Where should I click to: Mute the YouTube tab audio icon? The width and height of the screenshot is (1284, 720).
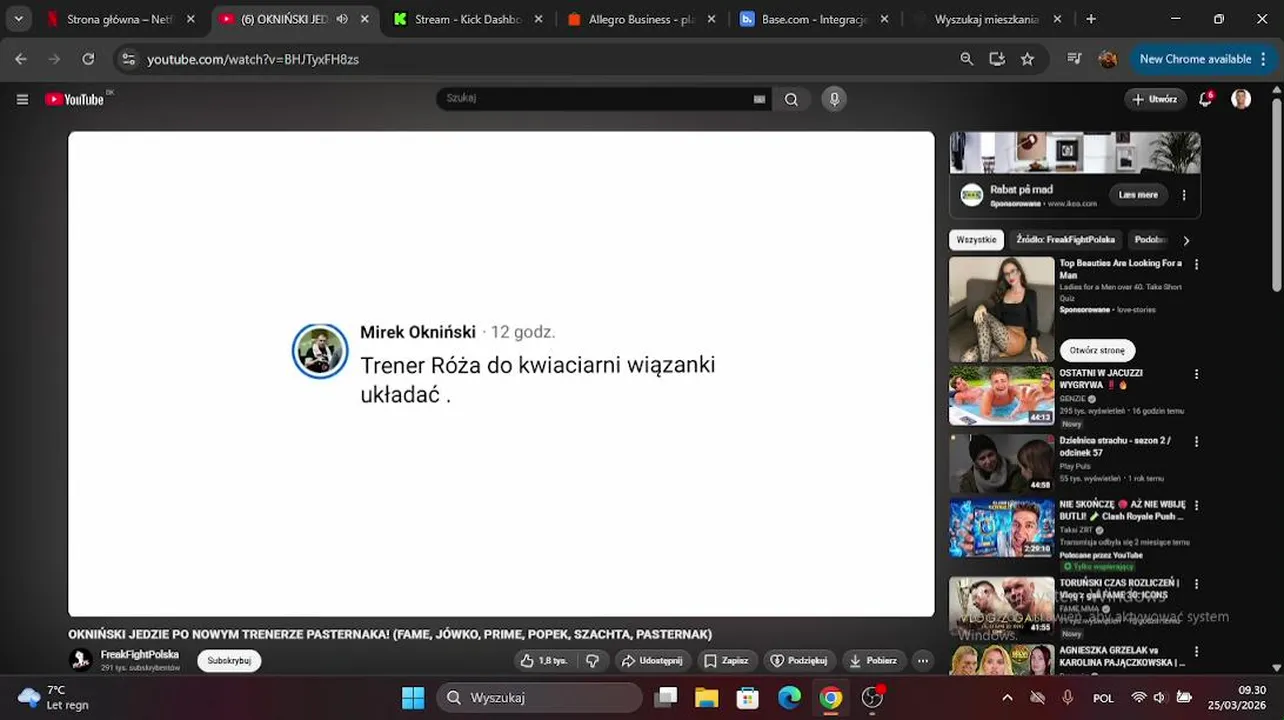[342, 19]
